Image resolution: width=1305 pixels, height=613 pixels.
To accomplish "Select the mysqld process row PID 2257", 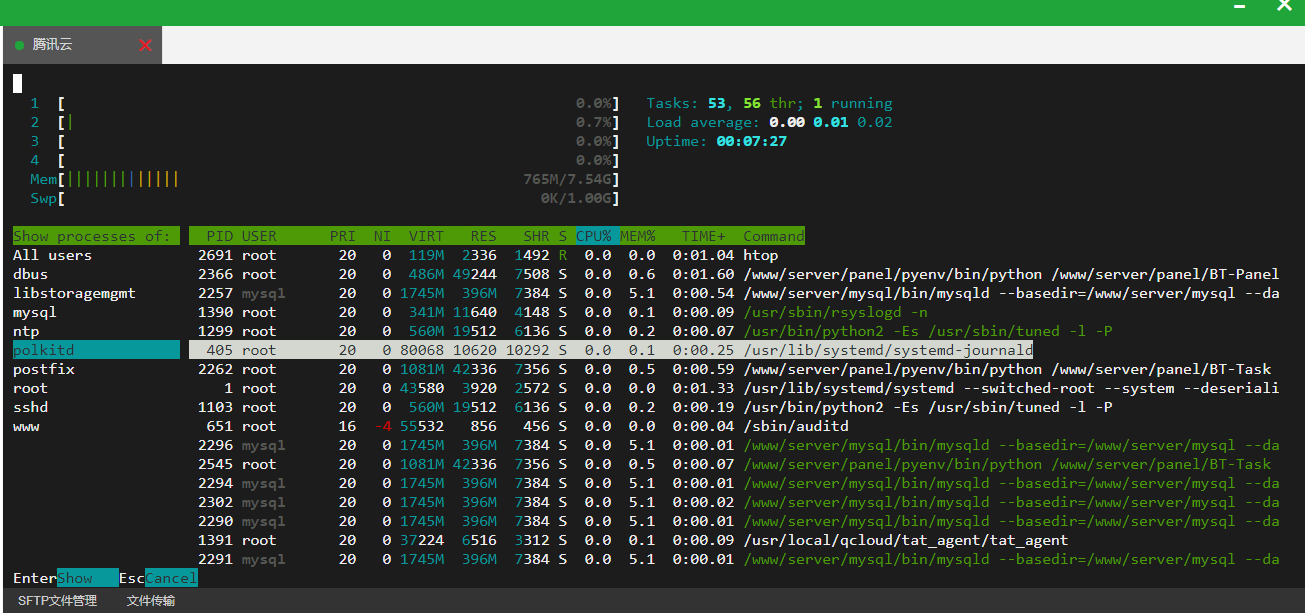I will pos(734,293).
